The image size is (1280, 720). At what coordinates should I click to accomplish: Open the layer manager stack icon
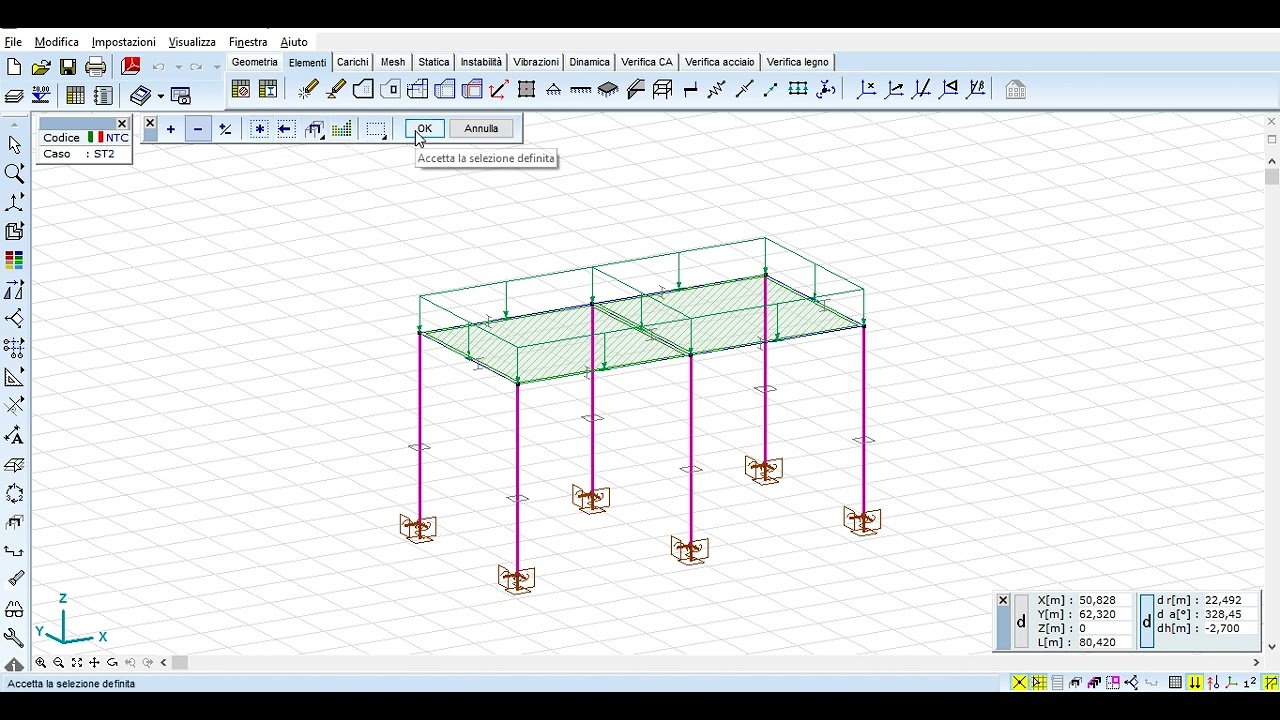14,96
